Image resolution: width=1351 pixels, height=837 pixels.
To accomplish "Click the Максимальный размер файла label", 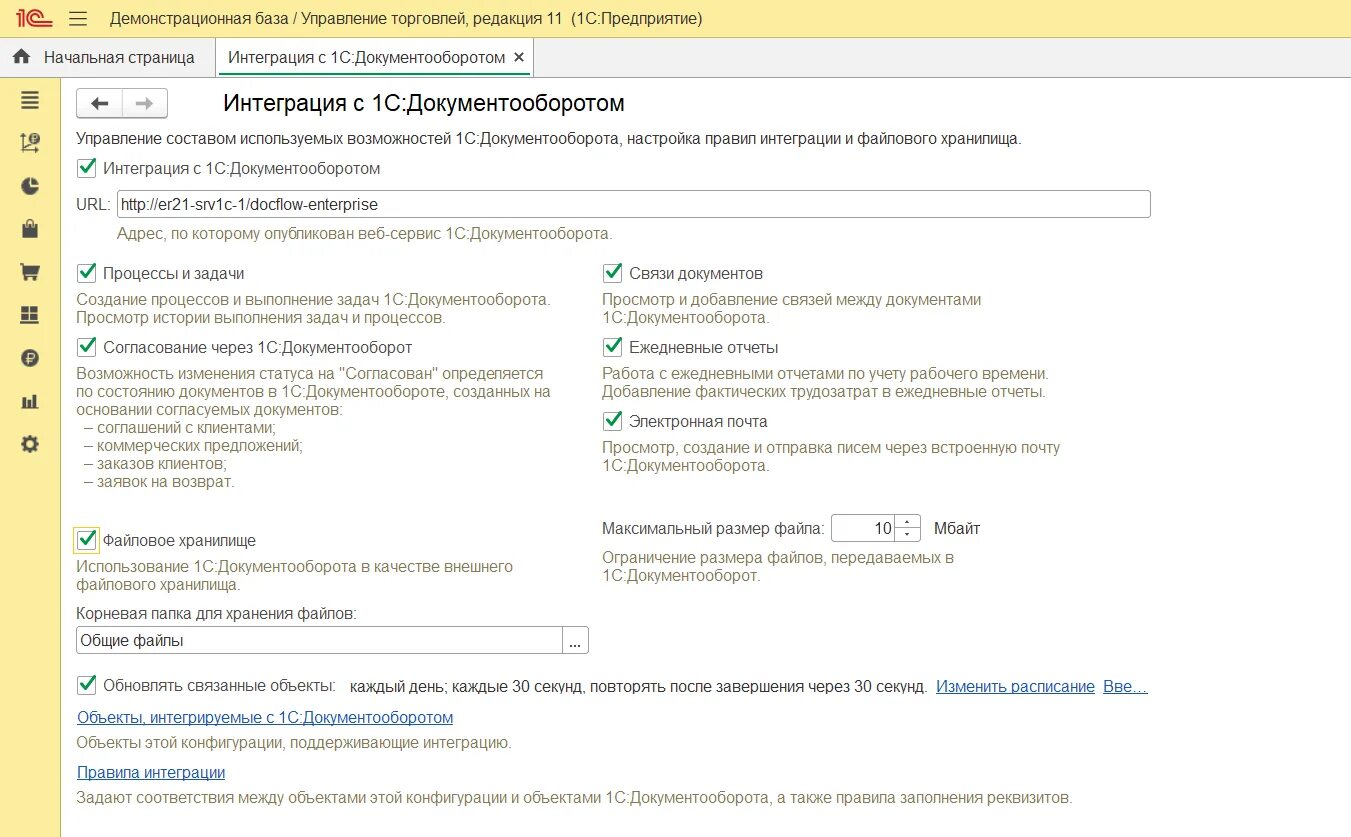I will point(713,528).
